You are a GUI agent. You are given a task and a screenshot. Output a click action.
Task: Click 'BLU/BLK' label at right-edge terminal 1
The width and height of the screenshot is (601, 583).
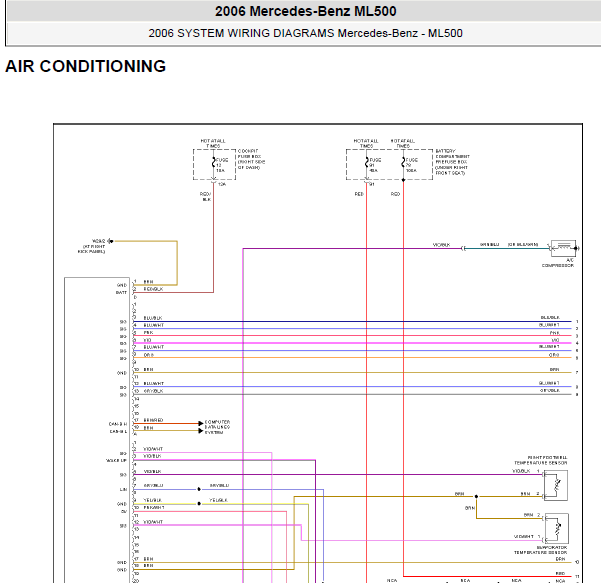click(550, 317)
